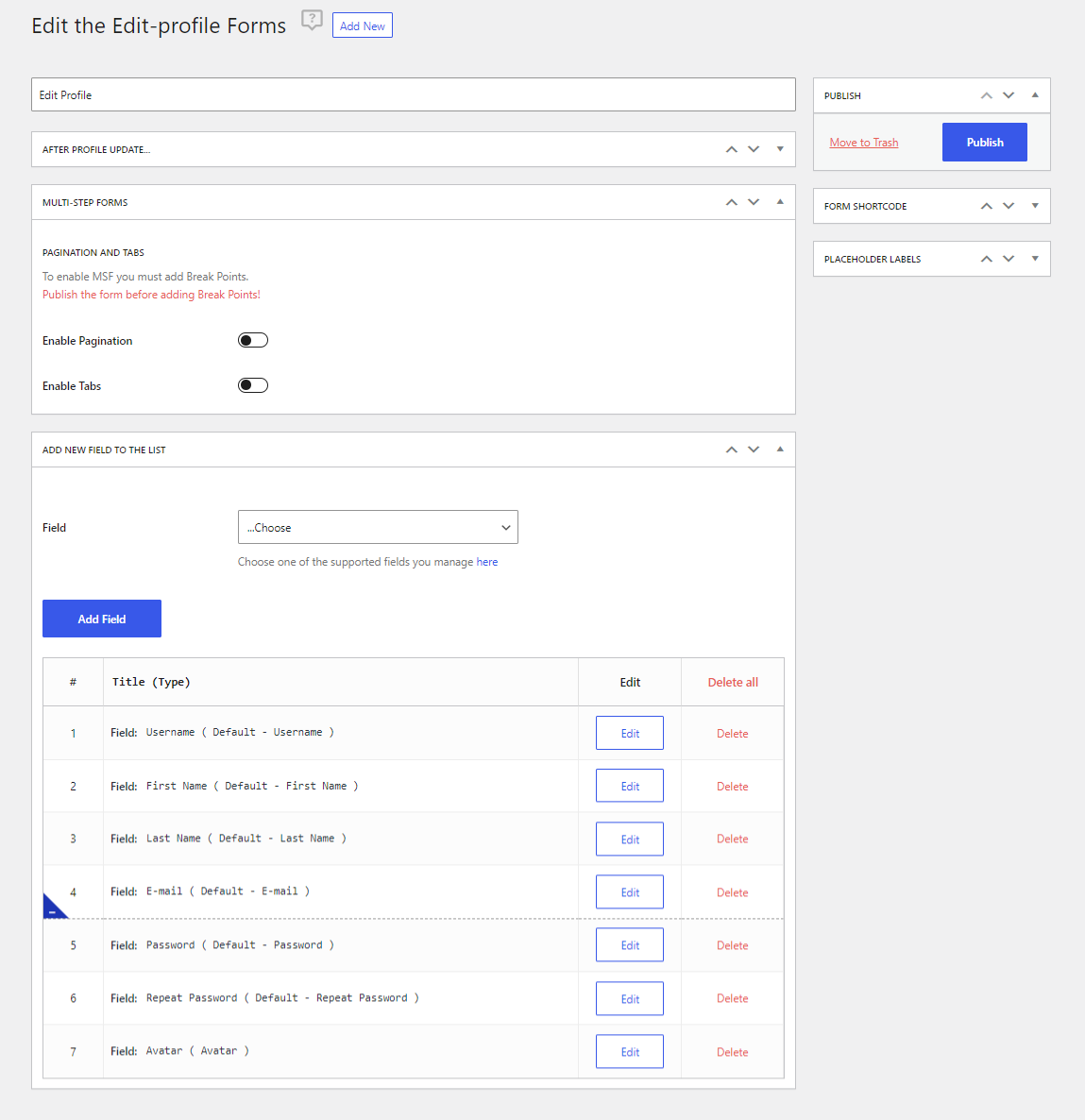This screenshot has height=1120, width=1085.
Task: Select 'Last Name ( Default - Last Name )' text
Action: [x=246, y=838]
